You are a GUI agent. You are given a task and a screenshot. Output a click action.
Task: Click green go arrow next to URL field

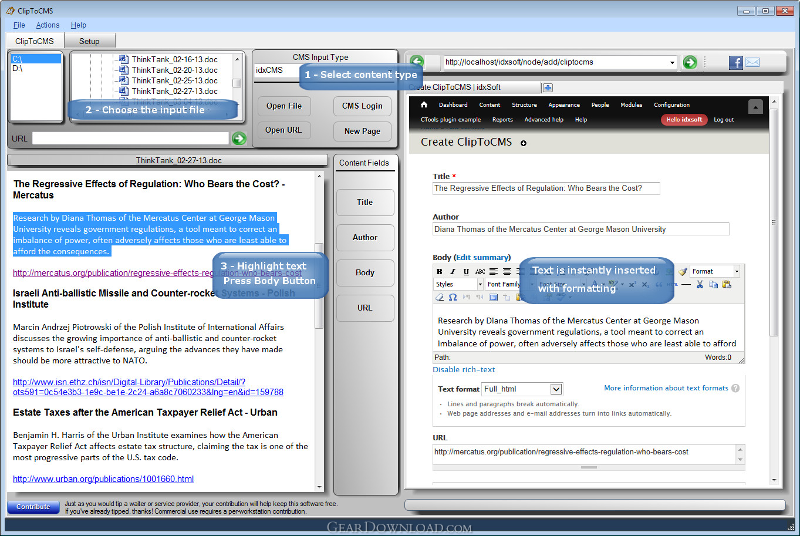click(x=239, y=138)
